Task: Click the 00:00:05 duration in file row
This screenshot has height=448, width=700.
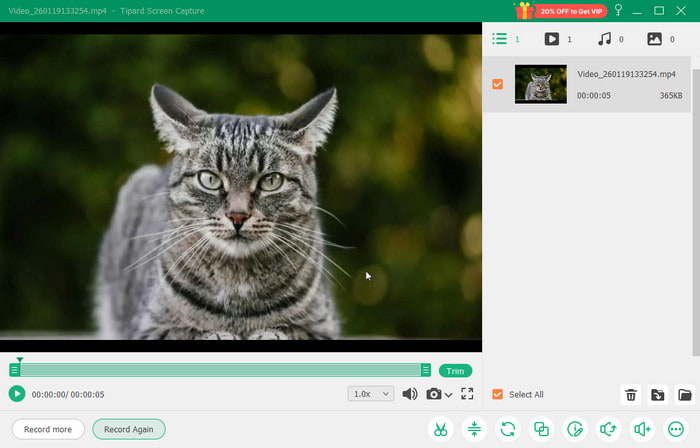Action: point(593,95)
